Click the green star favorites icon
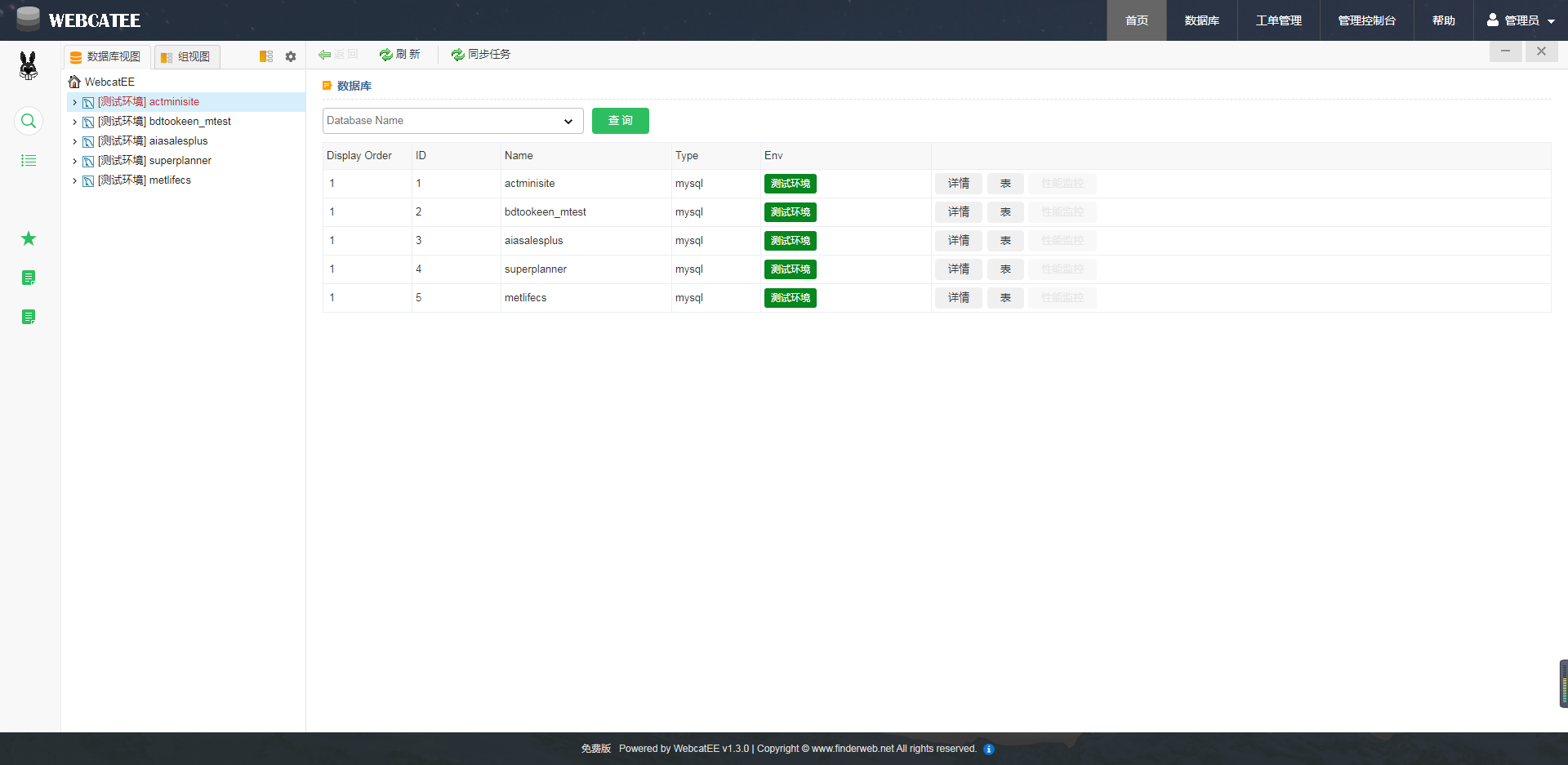Screen dimensions: 1568x765 point(29,238)
